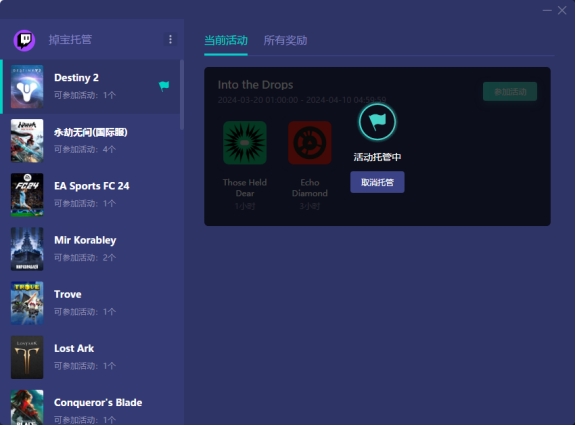Click the game list vertical scrollbar
Screen dimensions: 576x426
click(181, 95)
